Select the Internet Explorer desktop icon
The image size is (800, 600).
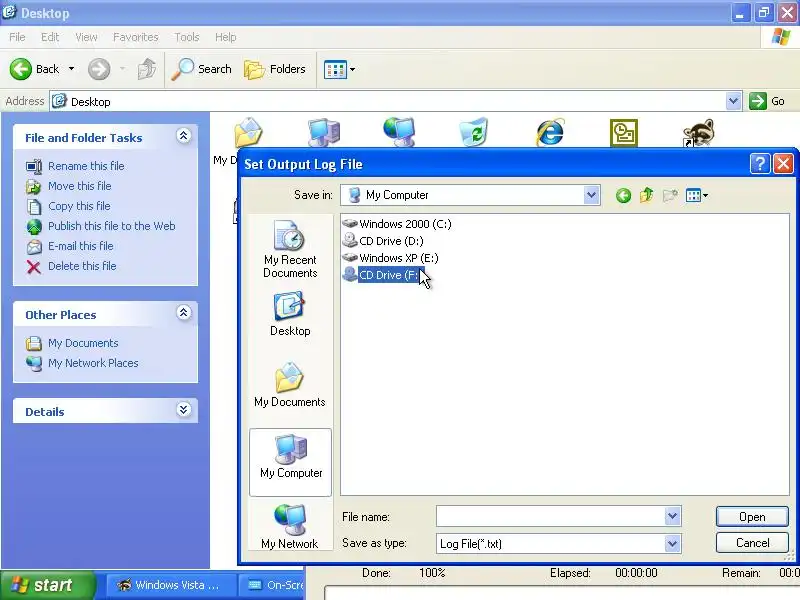coord(549,132)
